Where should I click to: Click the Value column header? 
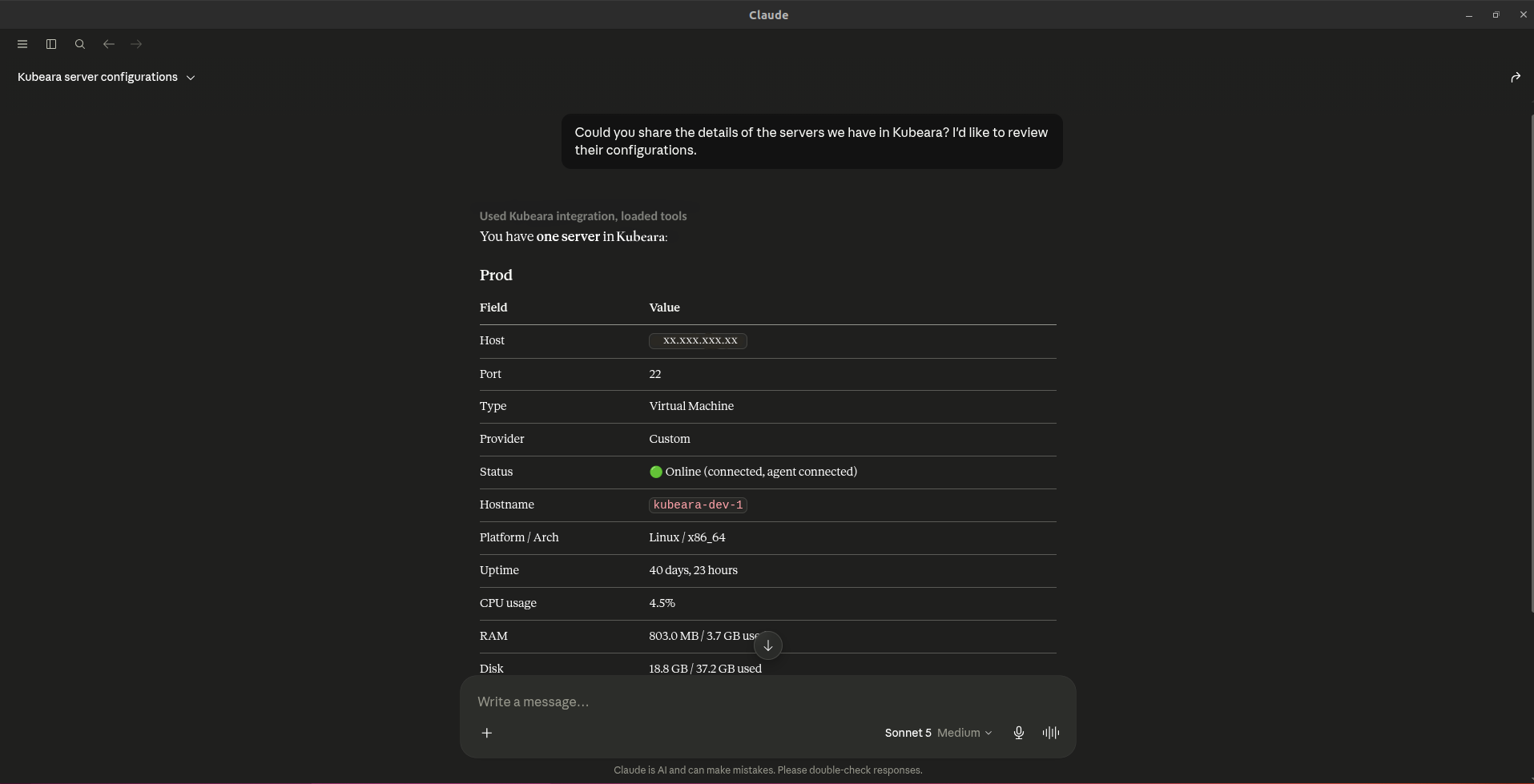(665, 308)
